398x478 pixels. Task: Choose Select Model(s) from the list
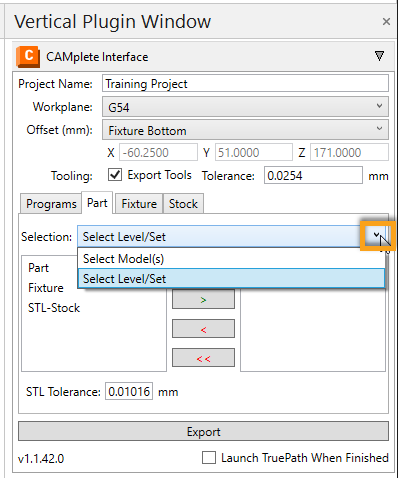coord(231,259)
